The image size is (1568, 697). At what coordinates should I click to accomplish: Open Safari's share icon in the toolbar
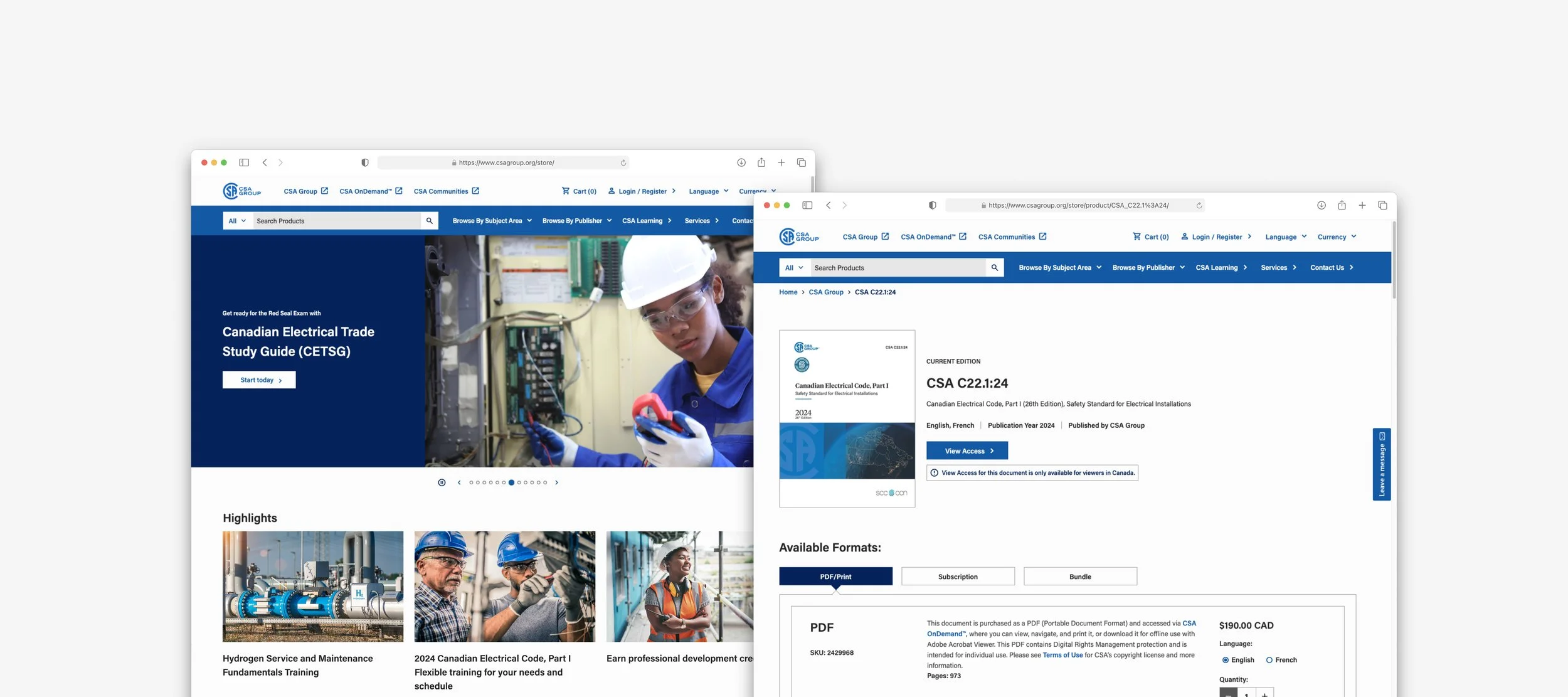point(1342,205)
